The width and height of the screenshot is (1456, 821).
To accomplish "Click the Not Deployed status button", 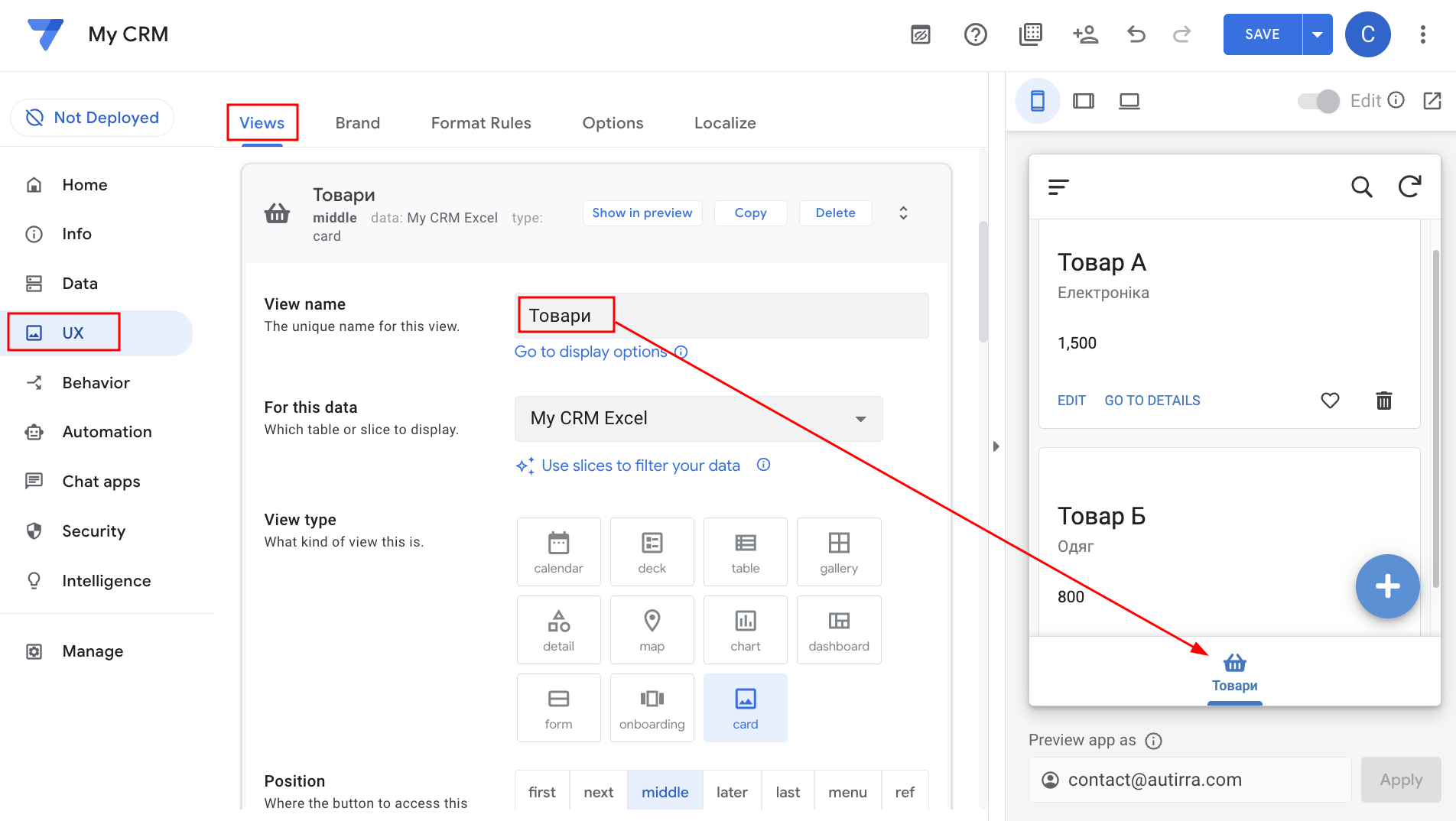I will [x=93, y=118].
